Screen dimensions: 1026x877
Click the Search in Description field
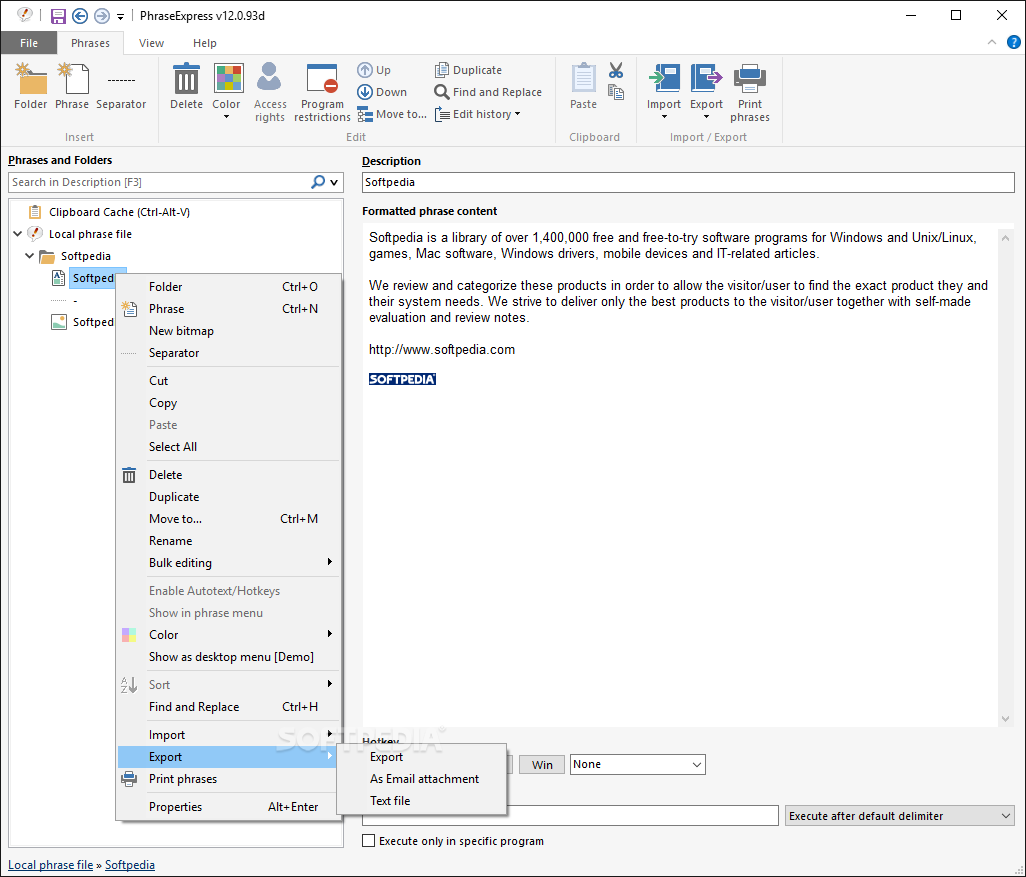[x=159, y=183]
